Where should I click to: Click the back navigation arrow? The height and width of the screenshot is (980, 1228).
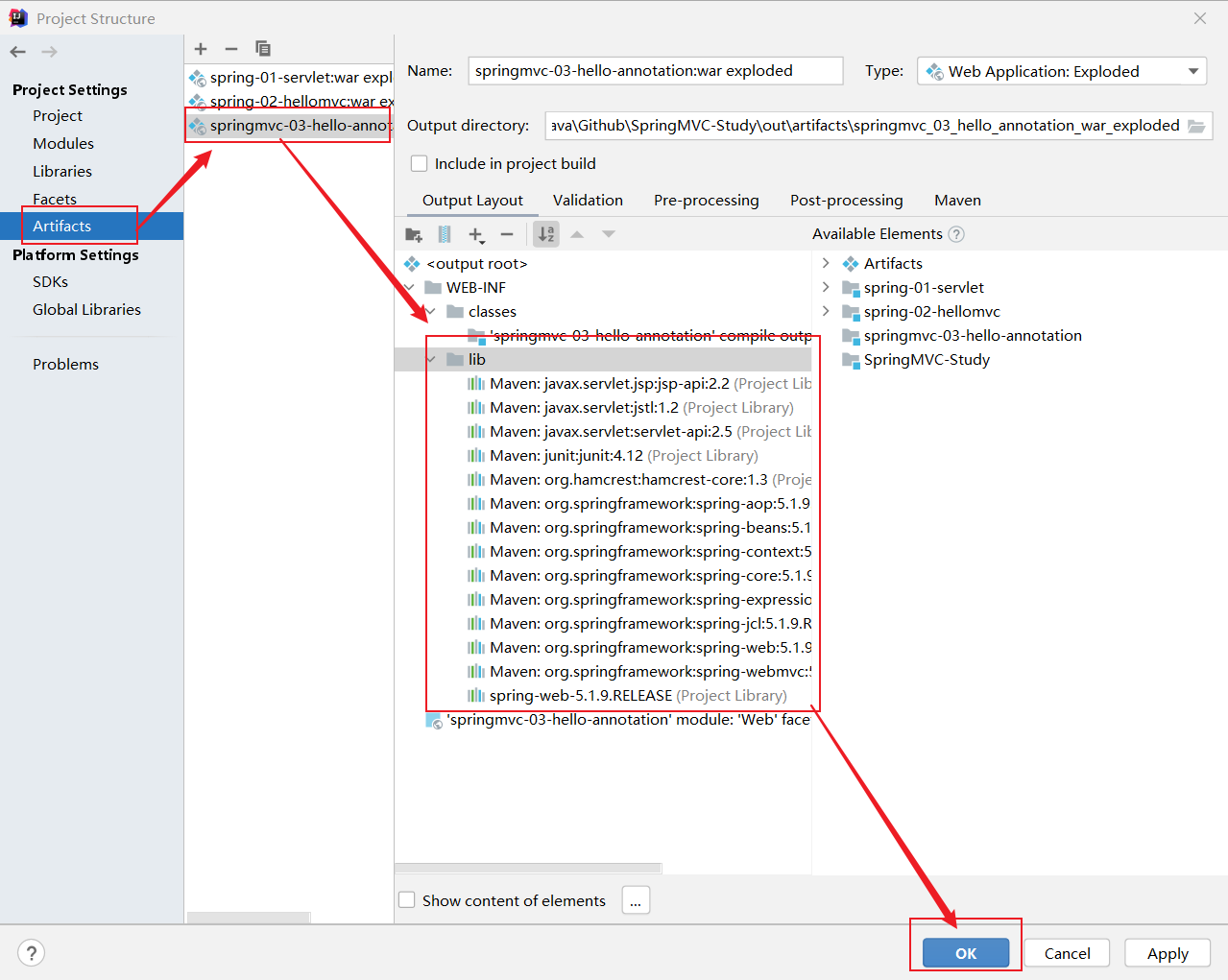(18, 52)
